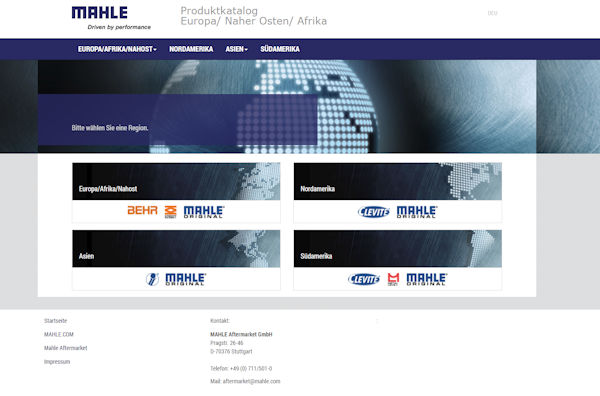Open the MAHLE.COM footer link

pyautogui.click(x=59, y=334)
